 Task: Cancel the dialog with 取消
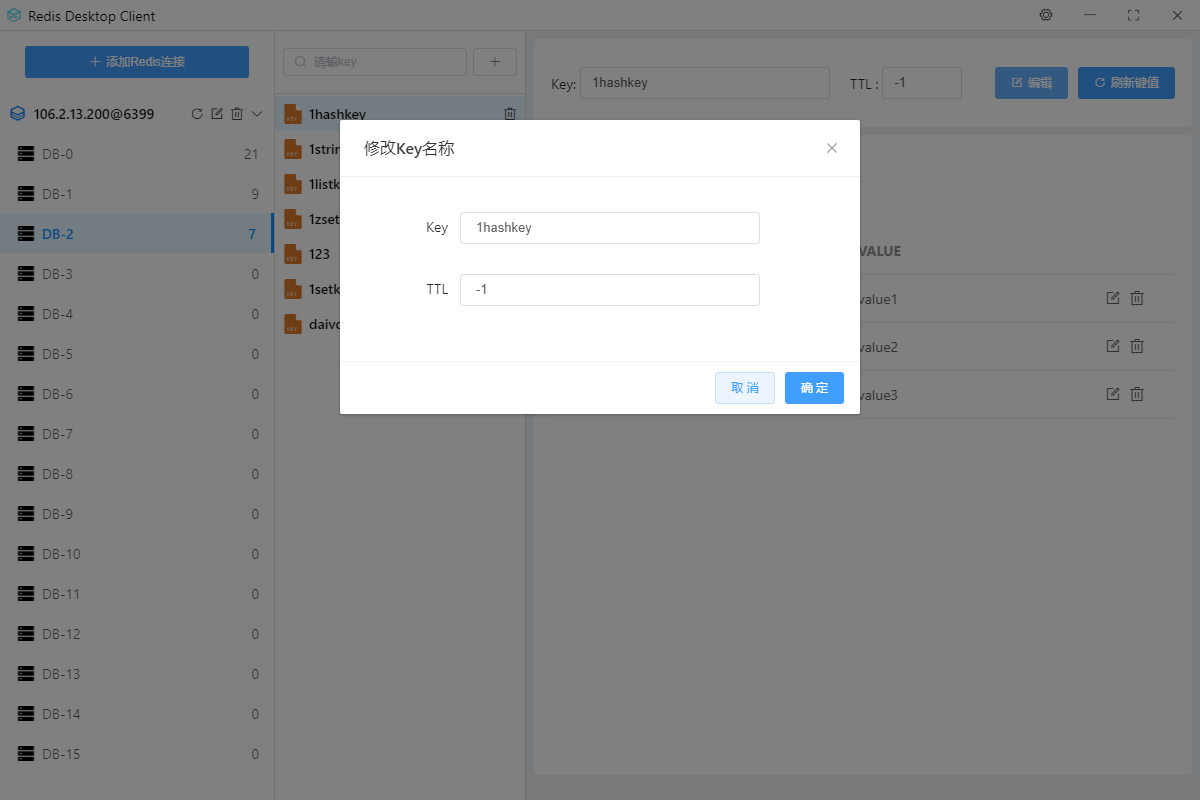(x=745, y=388)
